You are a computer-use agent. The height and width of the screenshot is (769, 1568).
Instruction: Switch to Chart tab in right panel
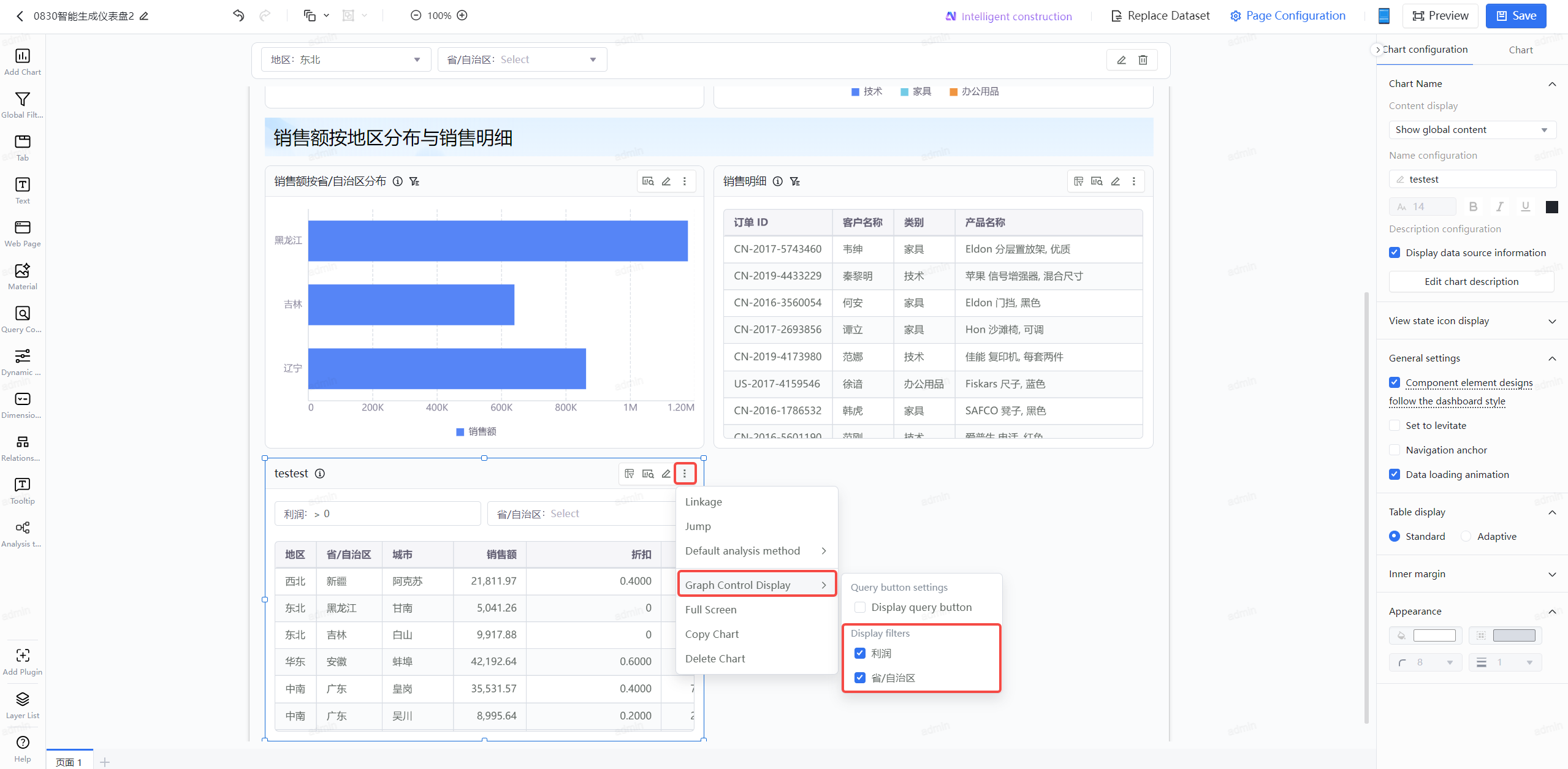(1520, 50)
